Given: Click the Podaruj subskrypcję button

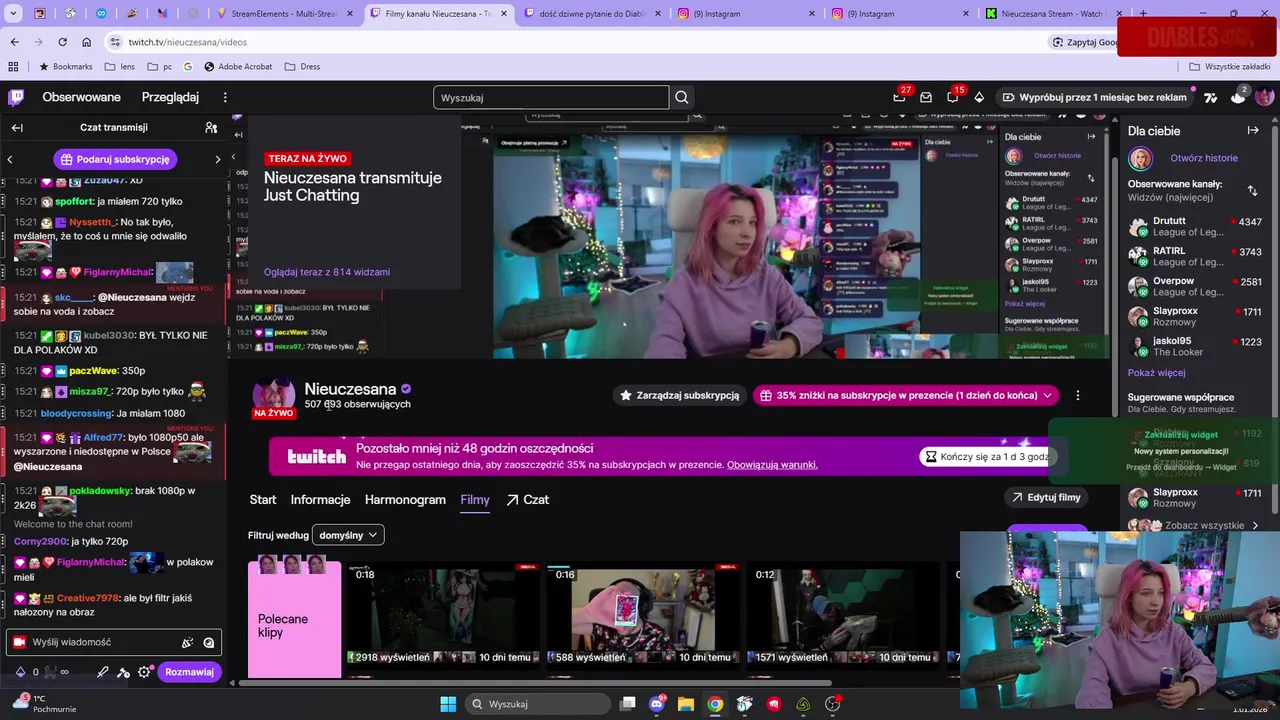Looking at the screenshot, I should (x=115, y=159).
